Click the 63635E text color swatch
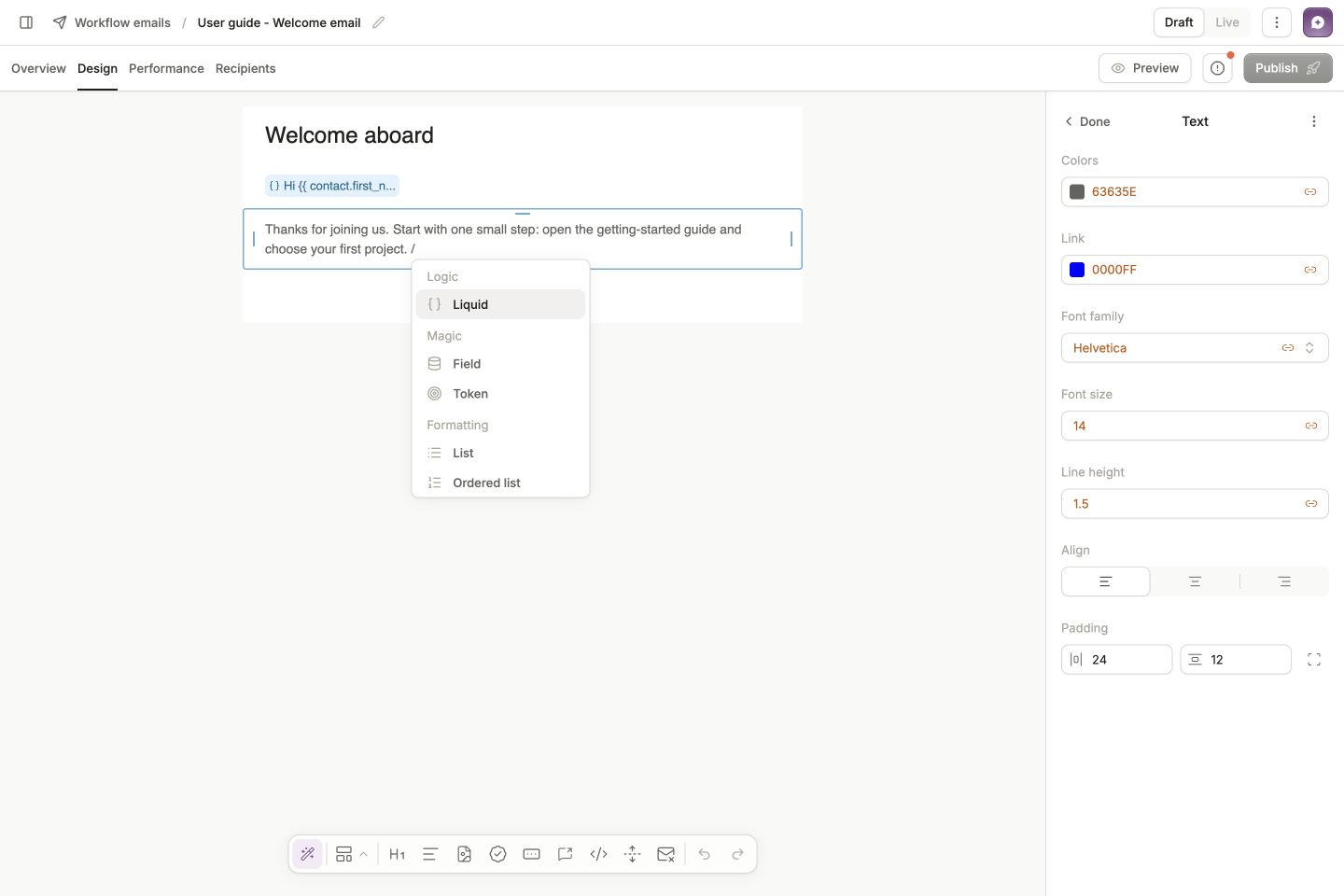The image size is (1344, 896). click(1077, 191)
